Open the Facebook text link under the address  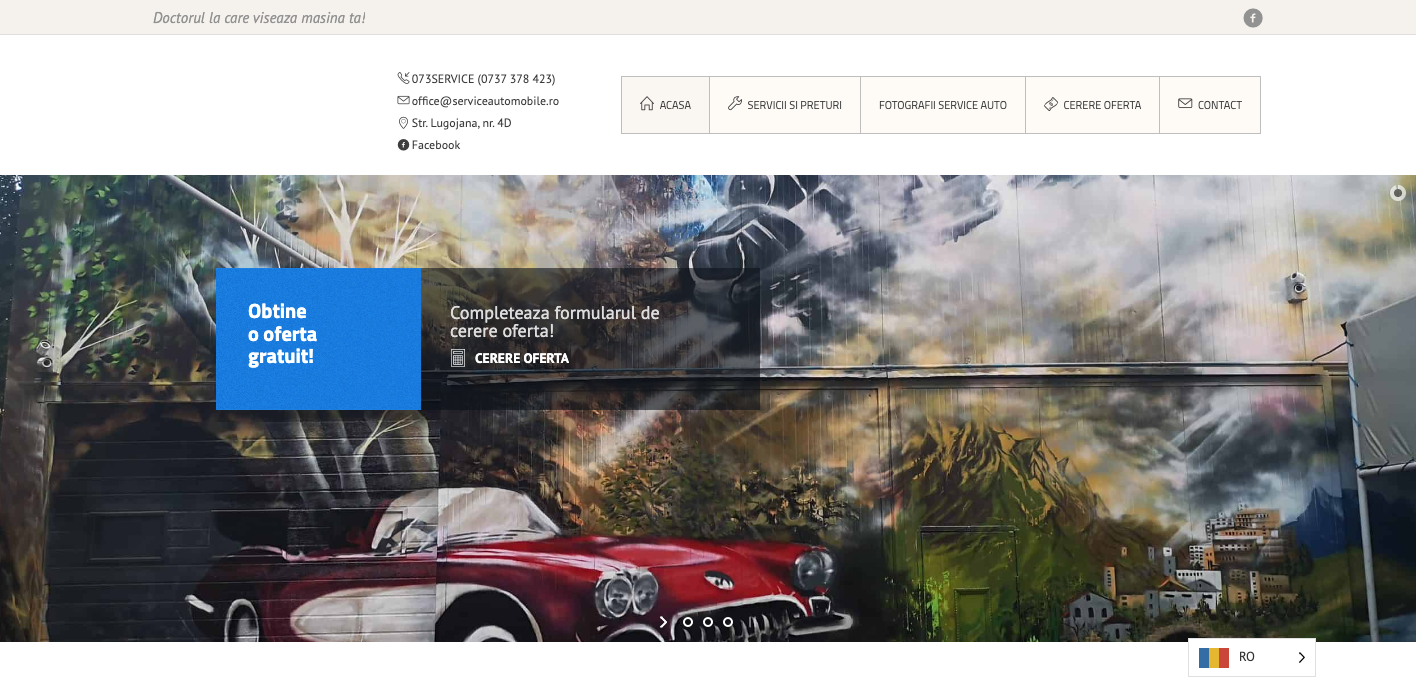[436, 145]
